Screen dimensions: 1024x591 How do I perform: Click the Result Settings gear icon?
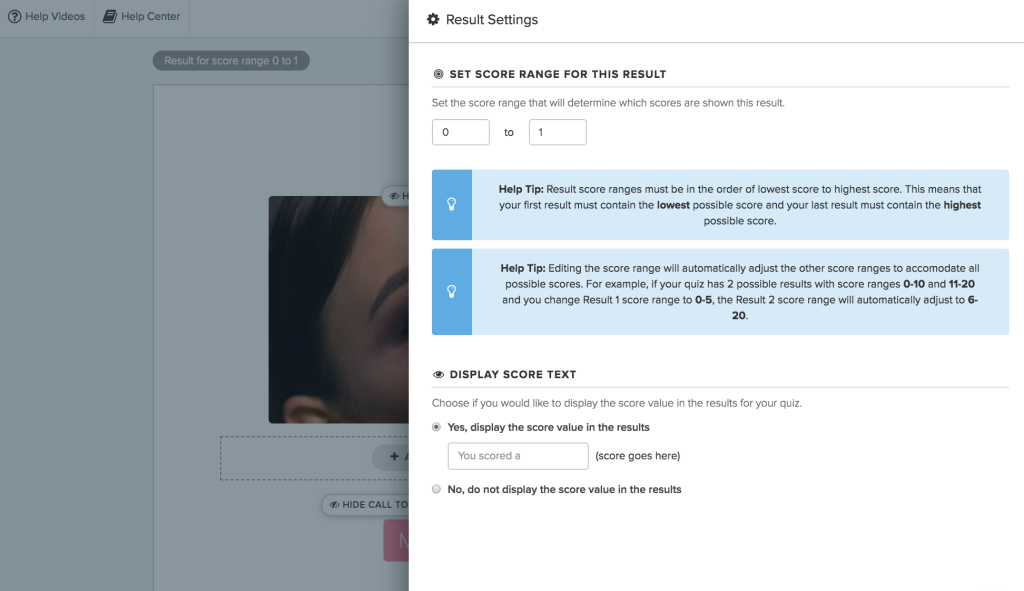(433, 20)
